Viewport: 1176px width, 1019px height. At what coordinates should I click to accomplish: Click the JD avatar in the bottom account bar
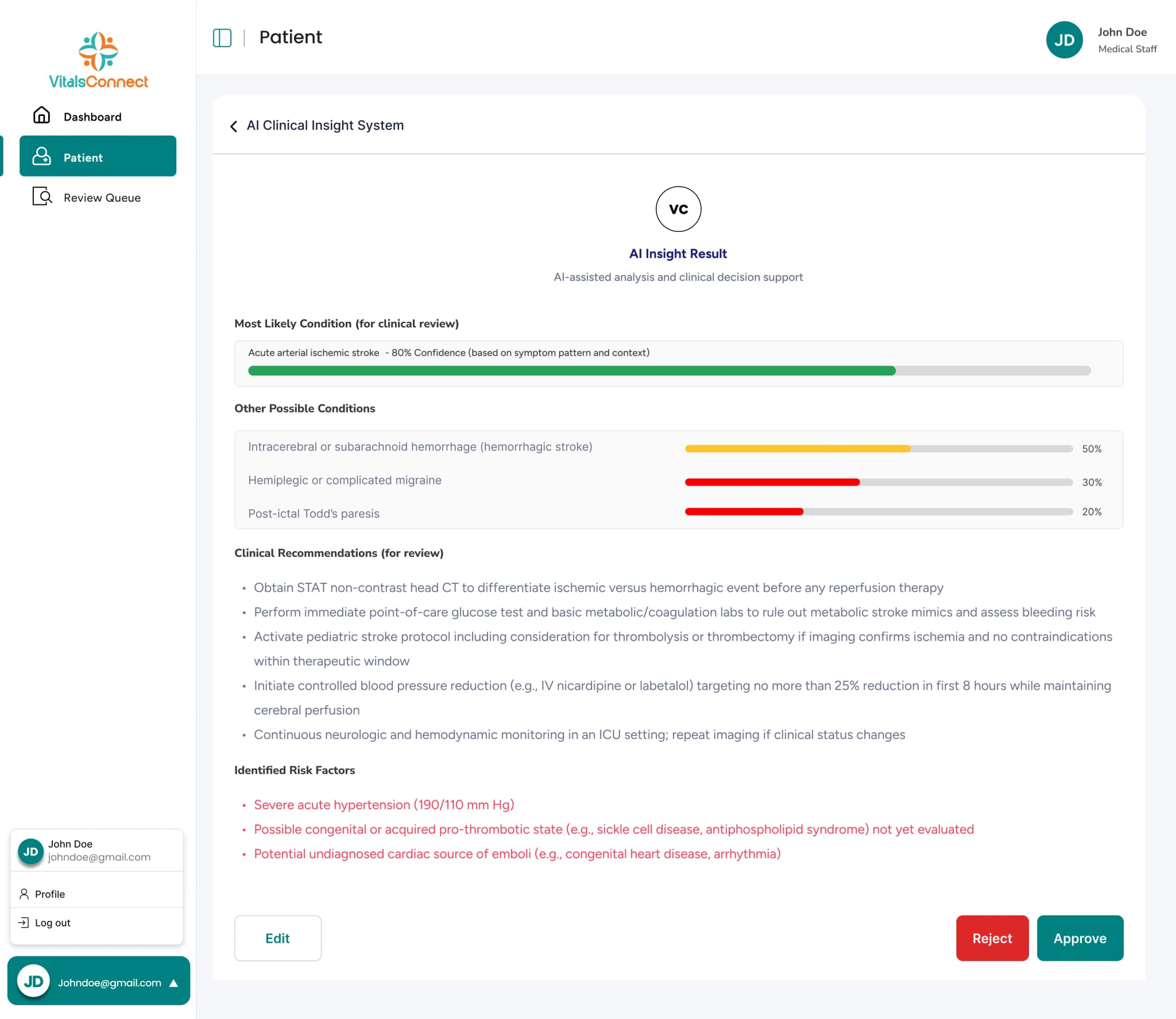(33, 981)
